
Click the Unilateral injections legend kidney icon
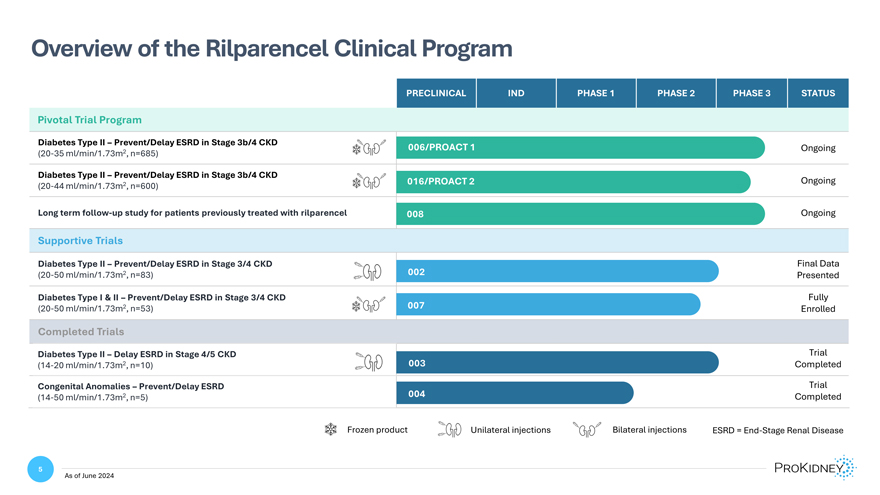pos(450,429)
